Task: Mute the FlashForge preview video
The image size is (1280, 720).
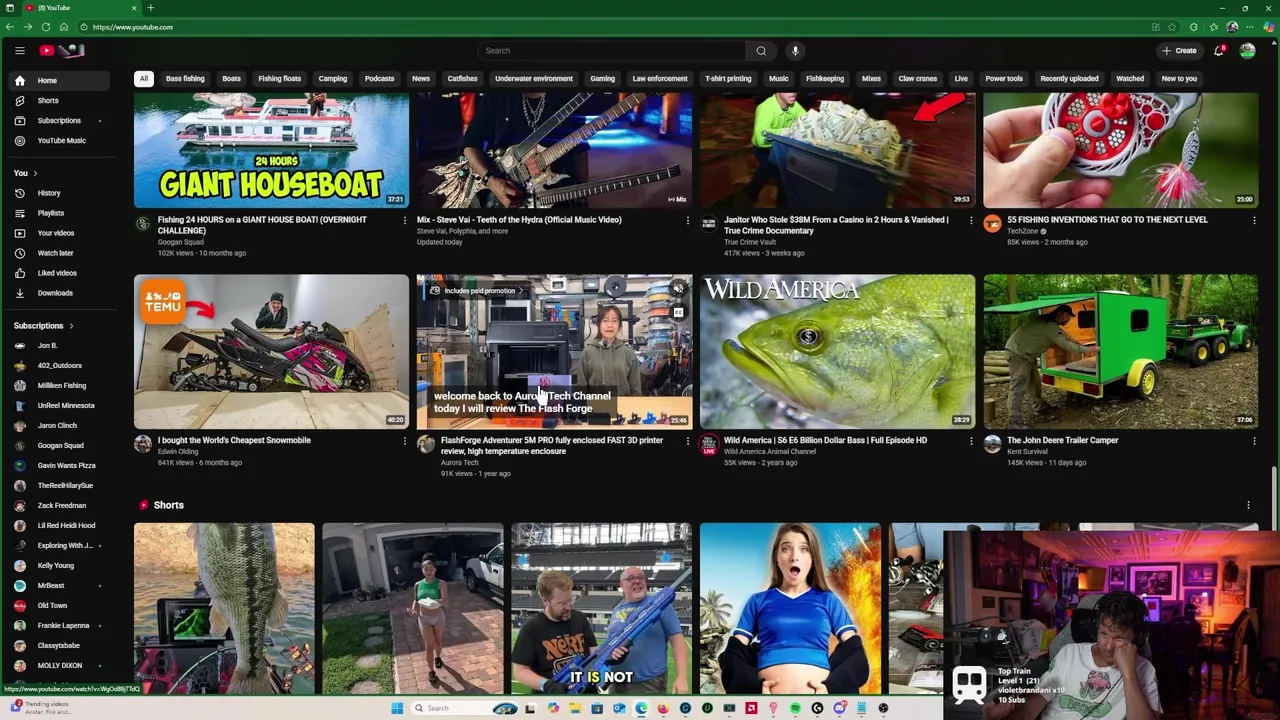Action: point(678,290)
